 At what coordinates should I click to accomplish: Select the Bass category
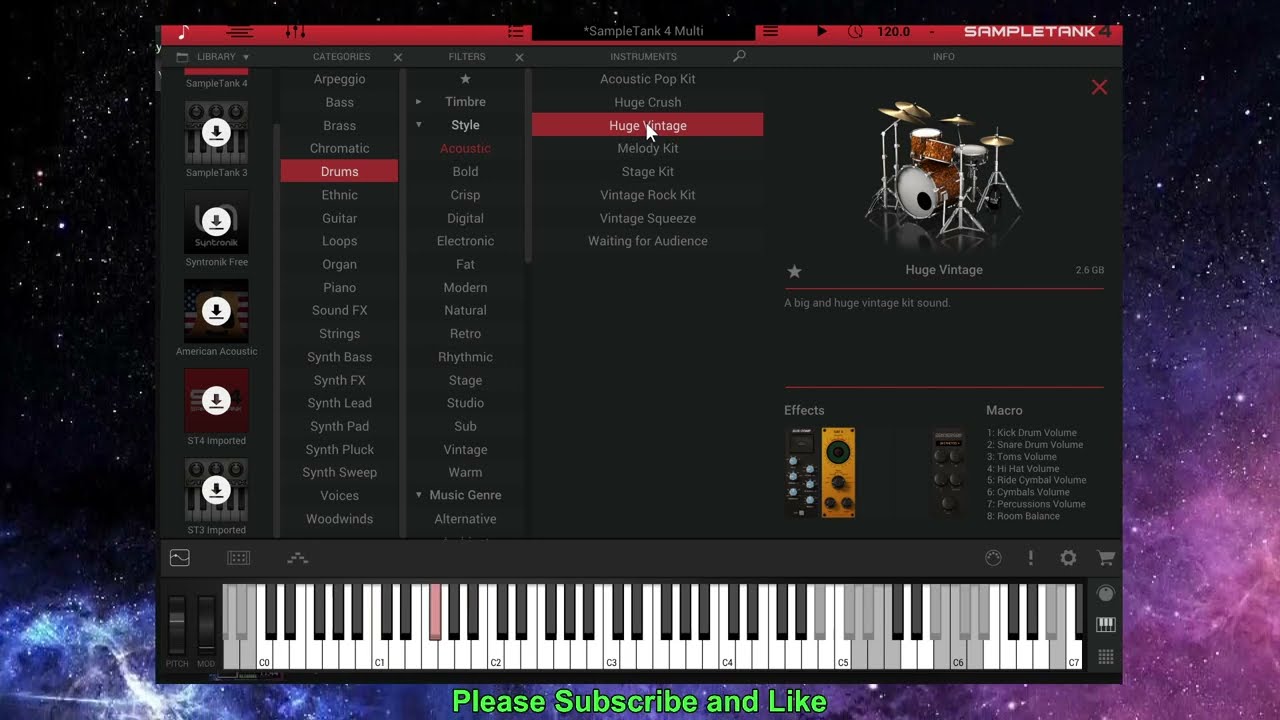point(339,102)
